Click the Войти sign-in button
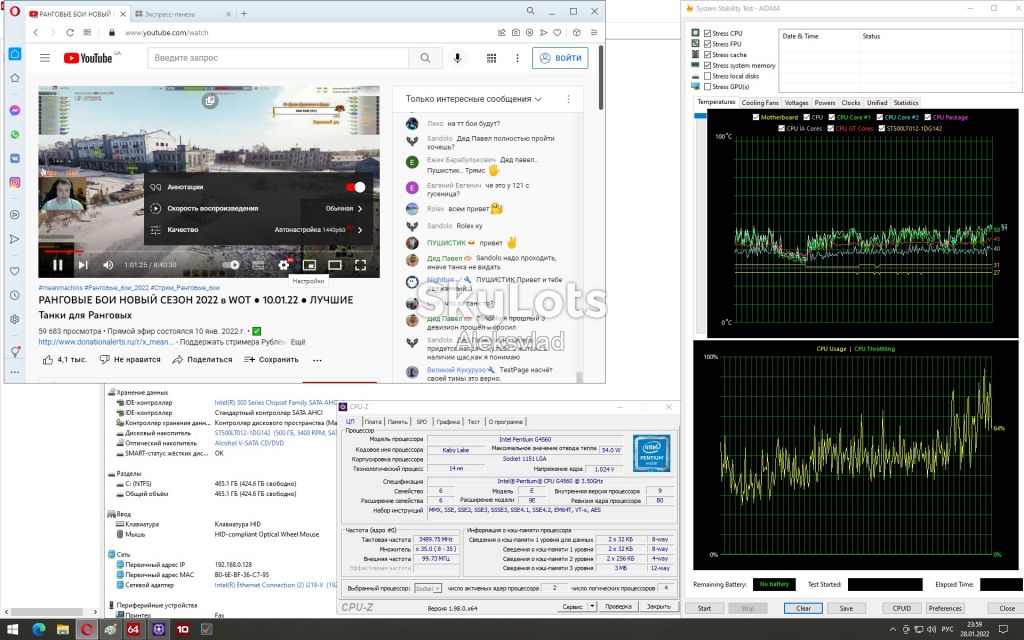The height and width of the screenshot is (640, 1024). (x=560, y=58)
